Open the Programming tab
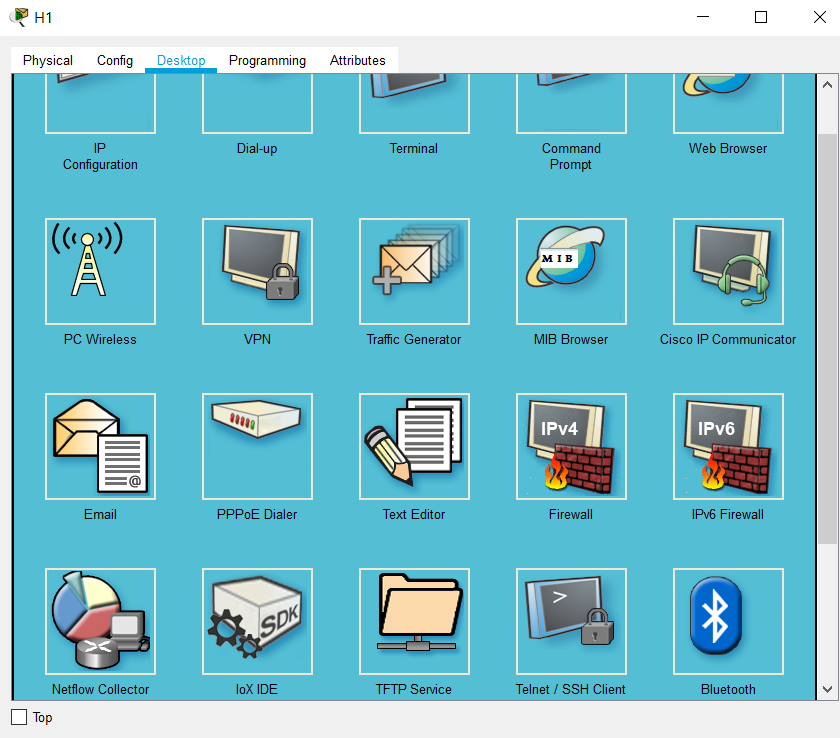This screenshot has width=840, height=738. 267,60
